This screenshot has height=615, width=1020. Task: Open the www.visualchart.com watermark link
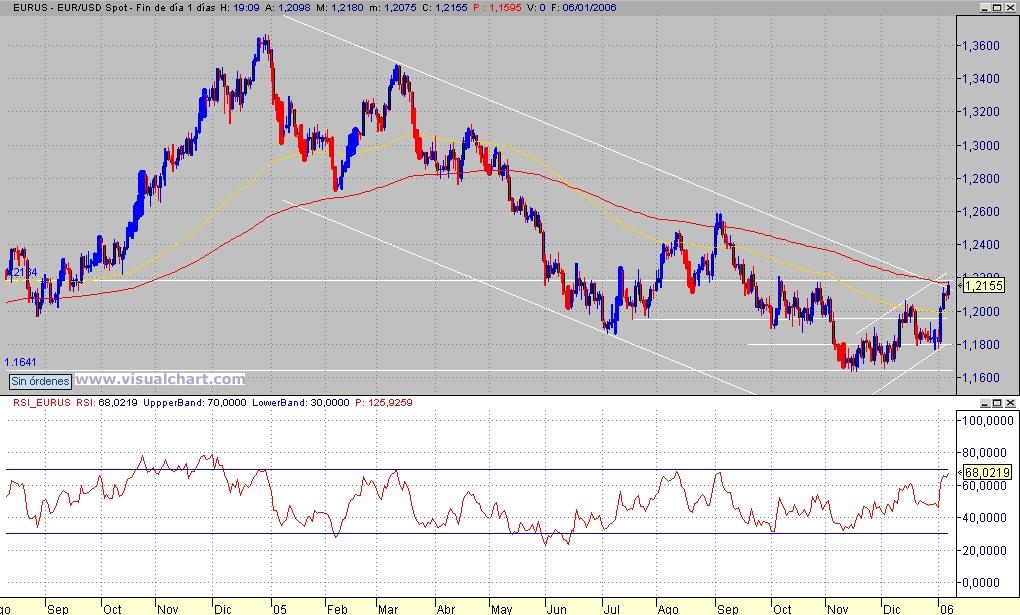click(160, 379)
